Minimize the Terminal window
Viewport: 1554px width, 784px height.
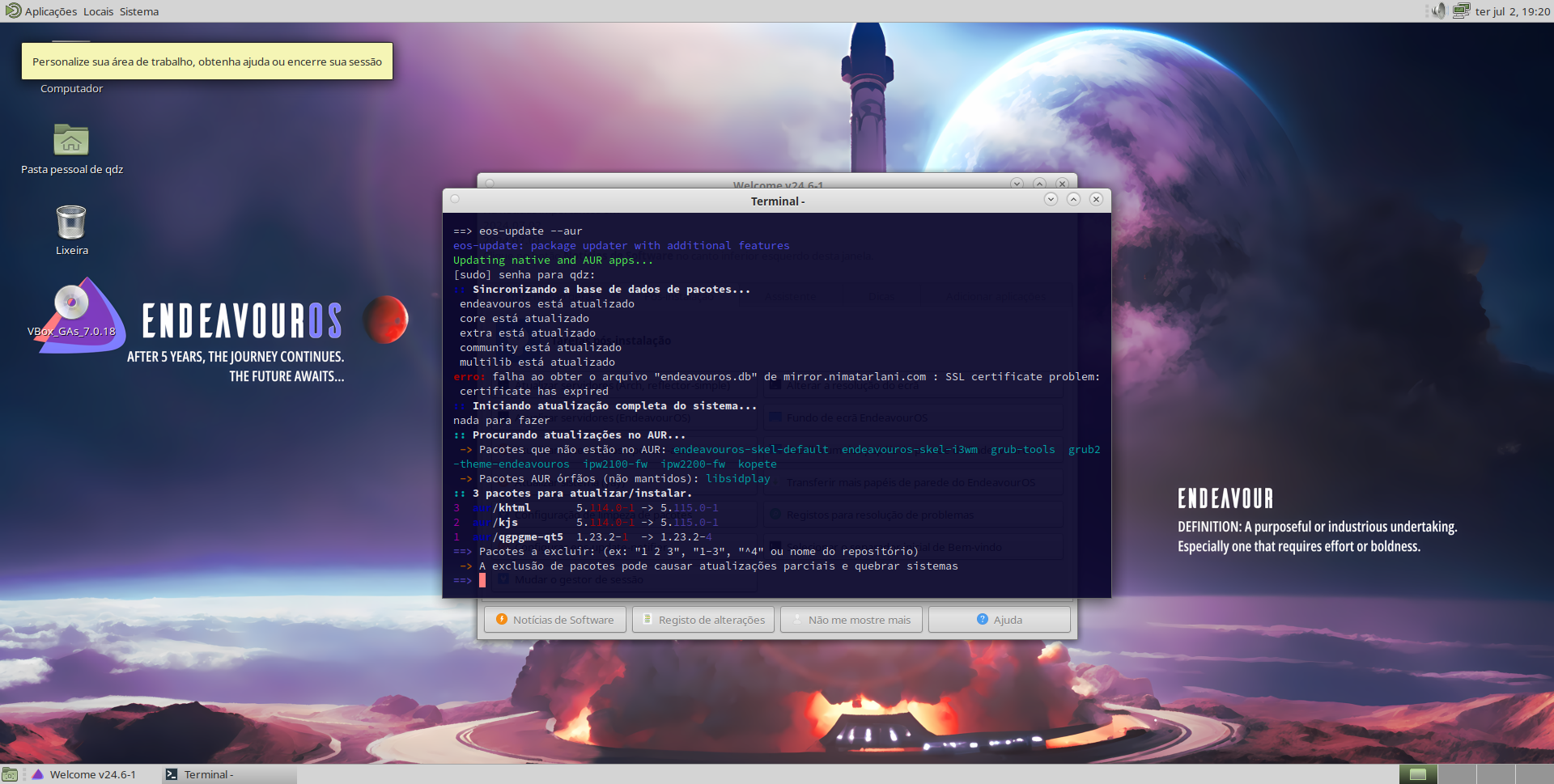point(1051,199)
